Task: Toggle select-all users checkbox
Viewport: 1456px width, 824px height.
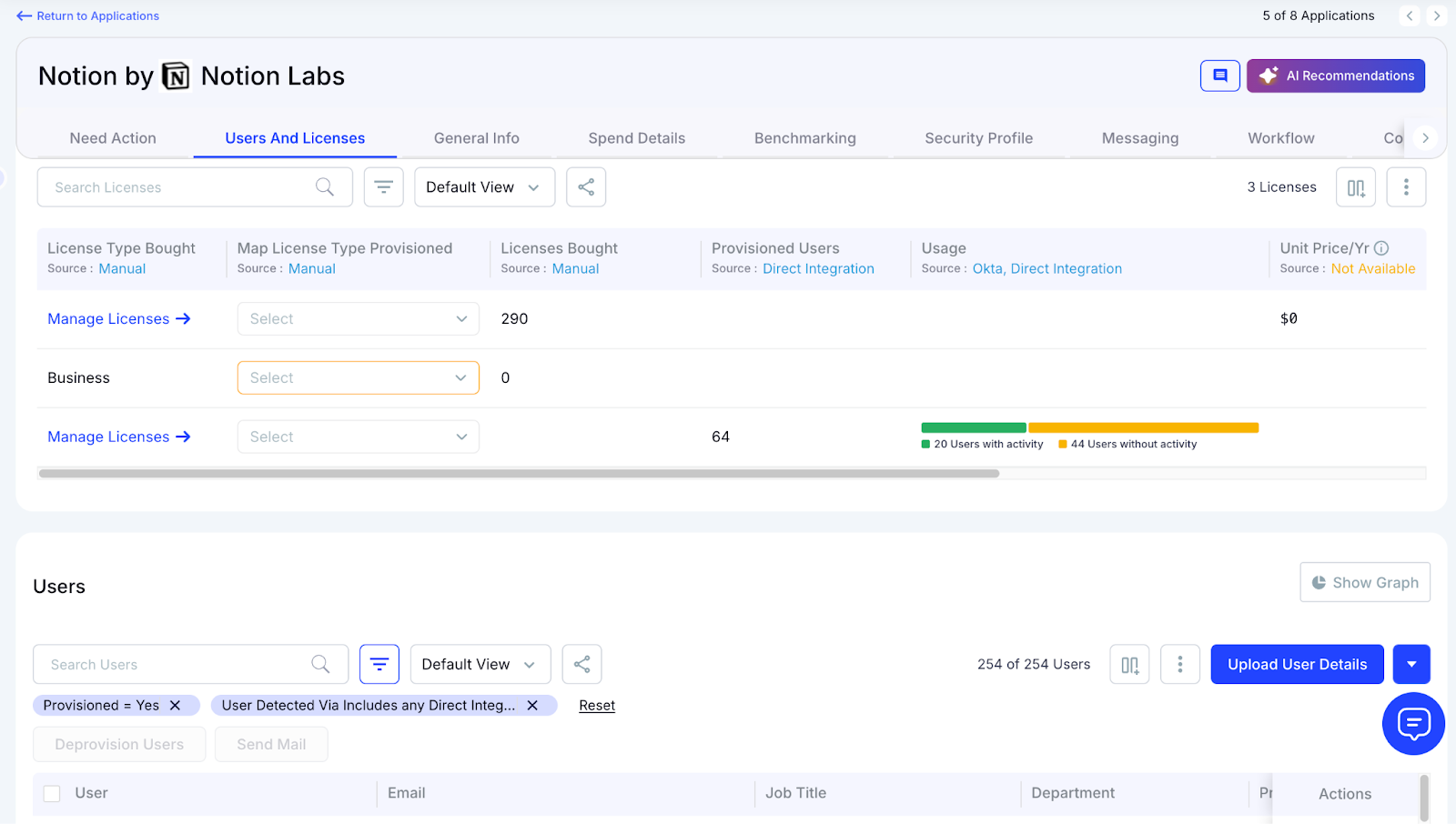Action: click(52, 794)
